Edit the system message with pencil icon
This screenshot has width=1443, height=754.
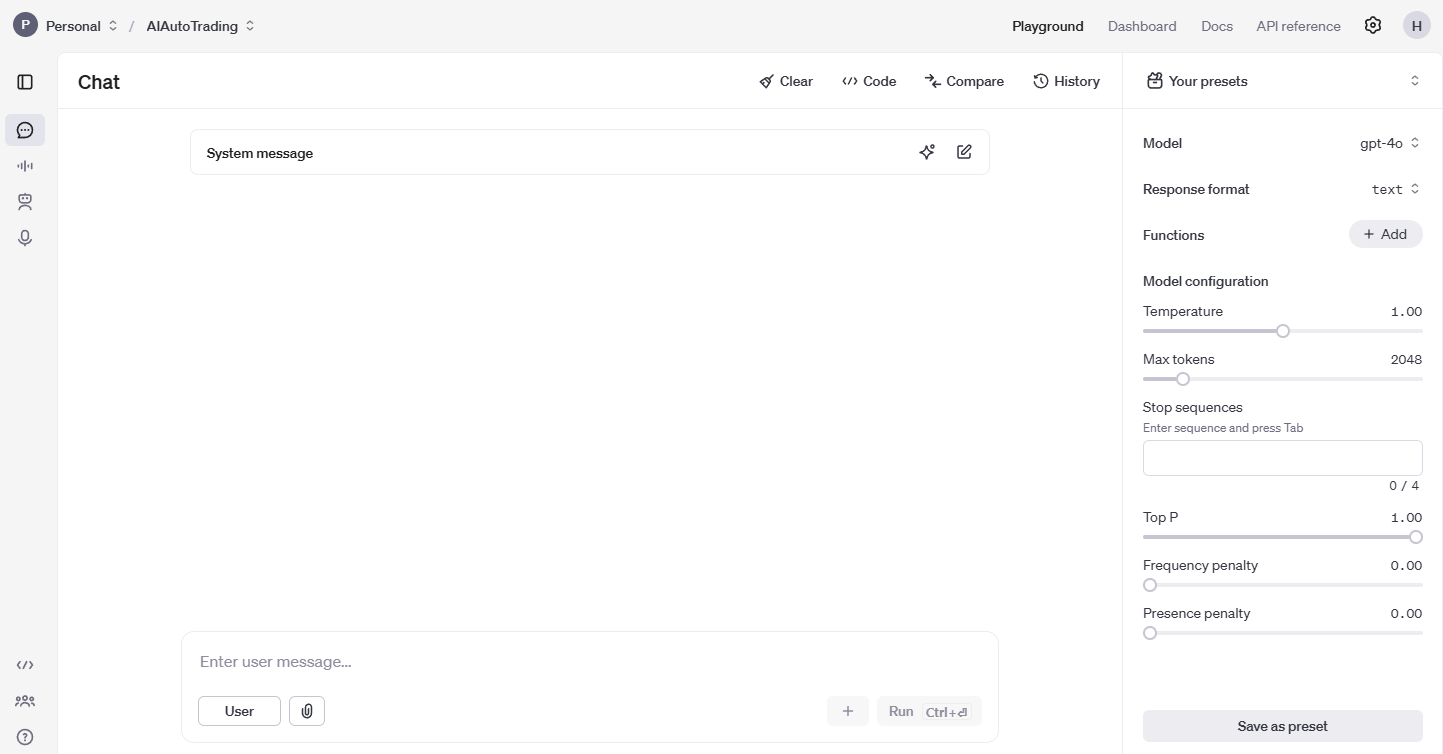tap(964, 152)
